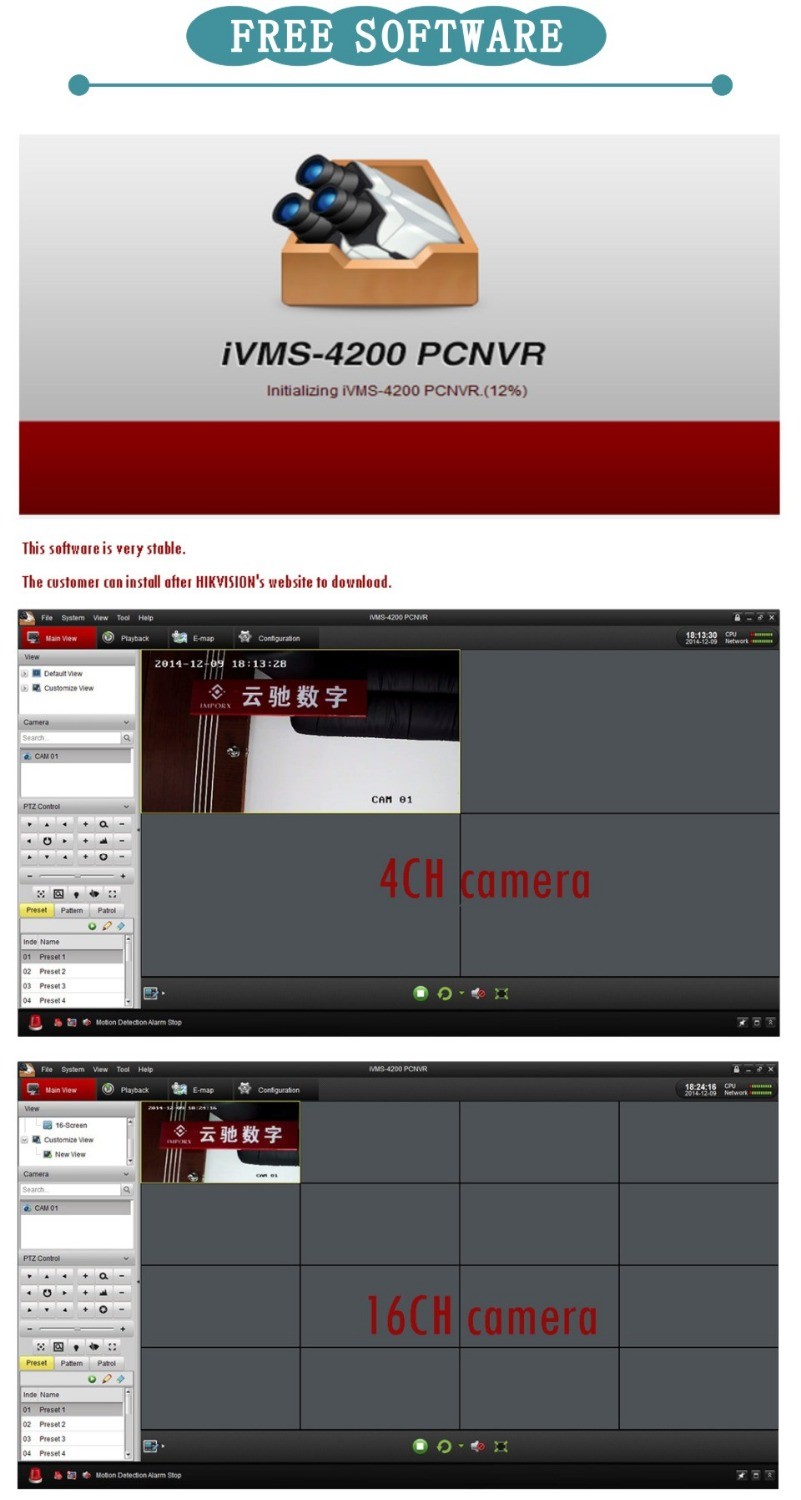
Task: Select the 16-Screen view in the tree
Action: click(70, 1125)
